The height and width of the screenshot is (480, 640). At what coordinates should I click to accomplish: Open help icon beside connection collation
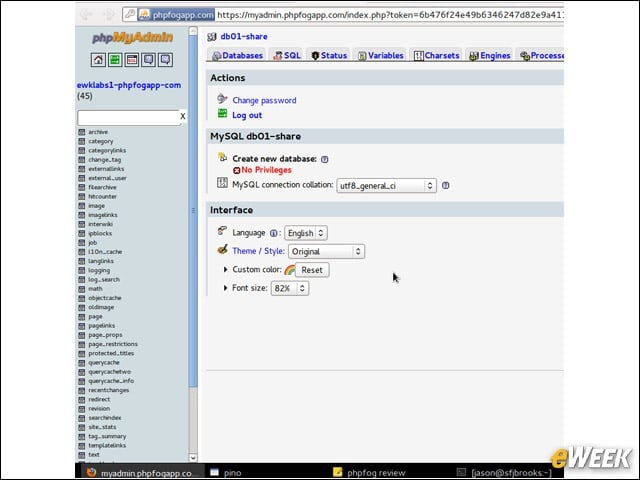point(446,185)
